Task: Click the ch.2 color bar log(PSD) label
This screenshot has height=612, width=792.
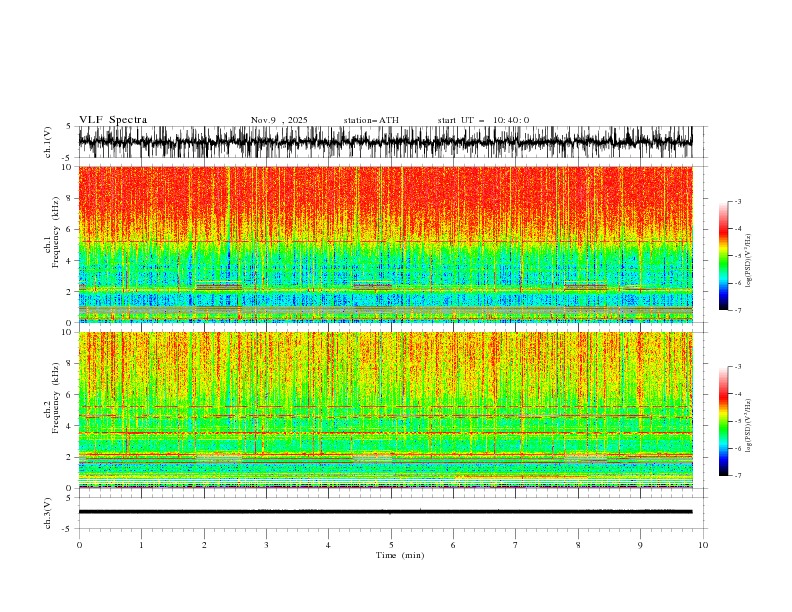Action: pyautogui.click(x=749, y=426)
